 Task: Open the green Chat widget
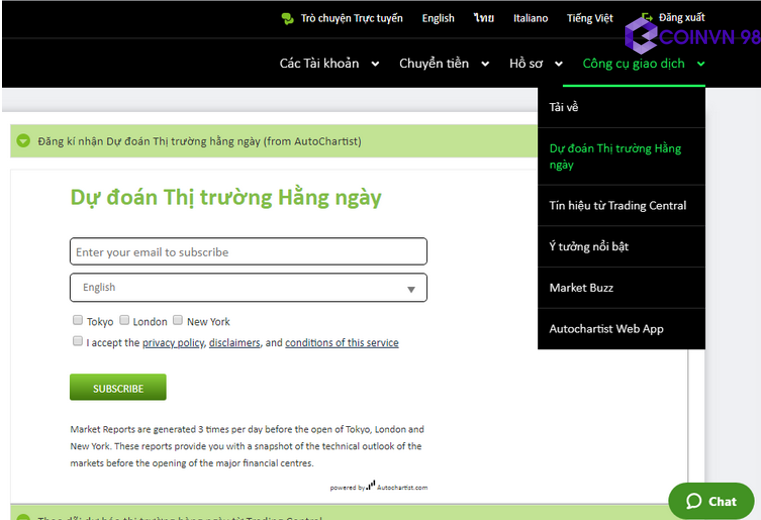(710, 501)
